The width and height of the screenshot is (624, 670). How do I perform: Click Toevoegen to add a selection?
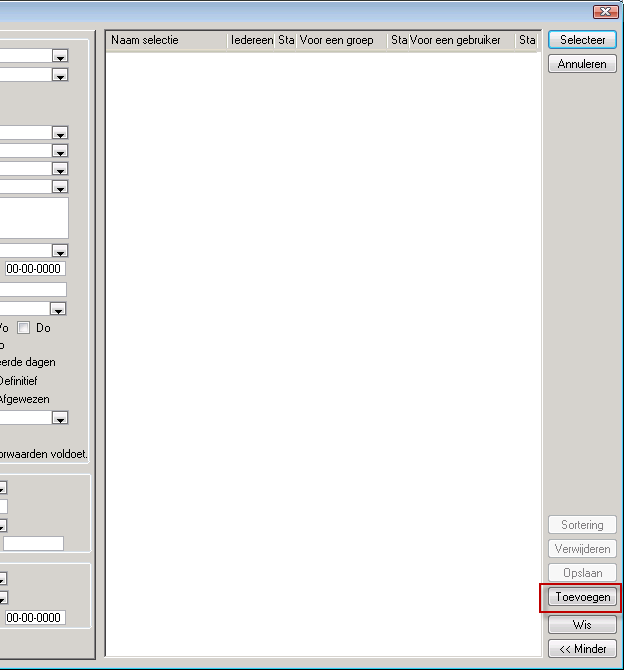tap(581, 597)
